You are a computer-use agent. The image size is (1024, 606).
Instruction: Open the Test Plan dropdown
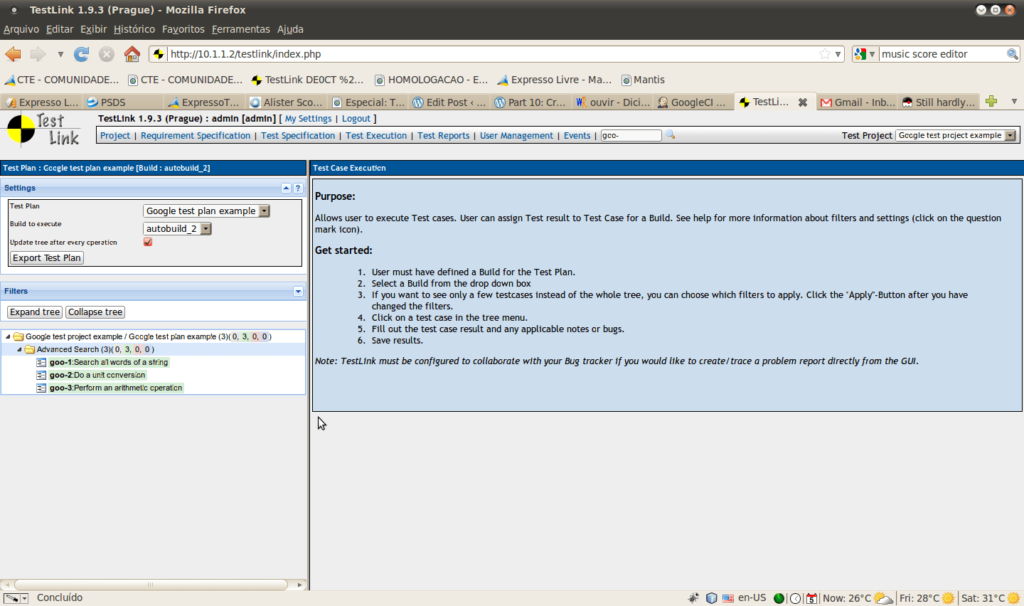click(207, 211)
